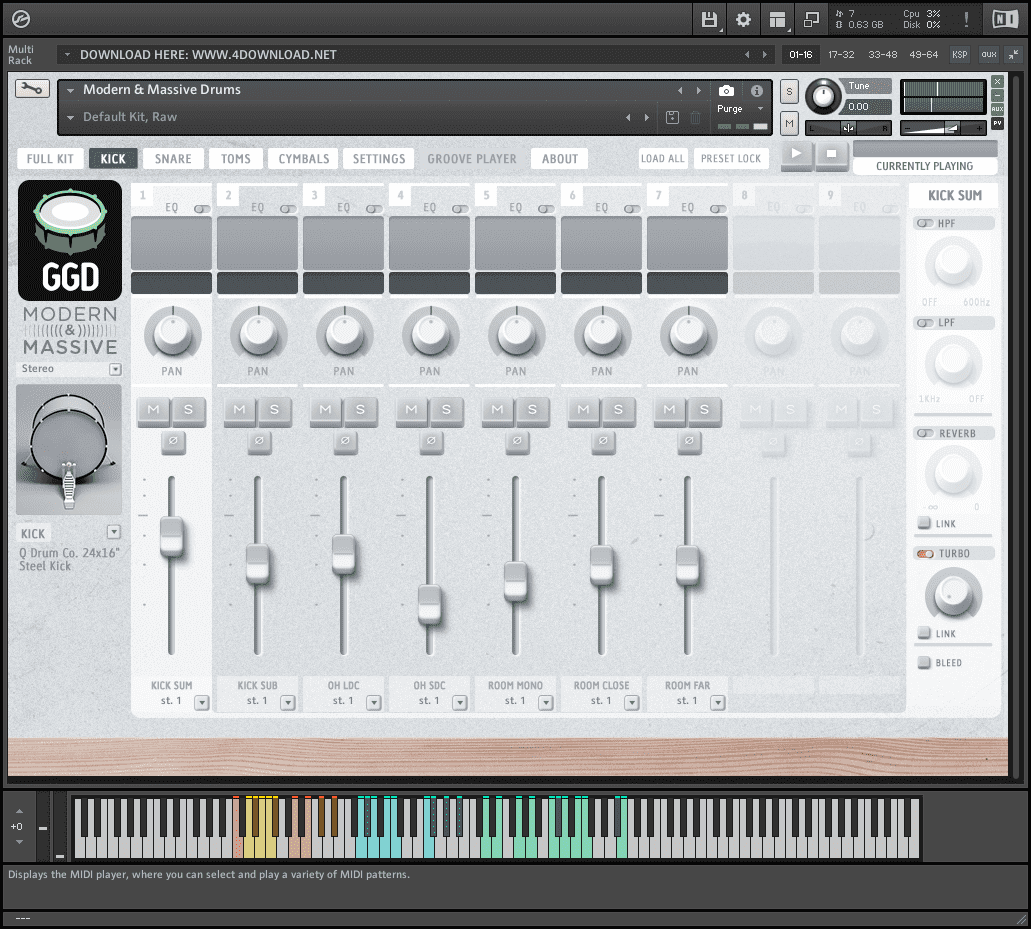The height and width of the screenshot is (929, 1031).
Task: Toggle the EQ switch on channel 3
Action: coord(374,208)
